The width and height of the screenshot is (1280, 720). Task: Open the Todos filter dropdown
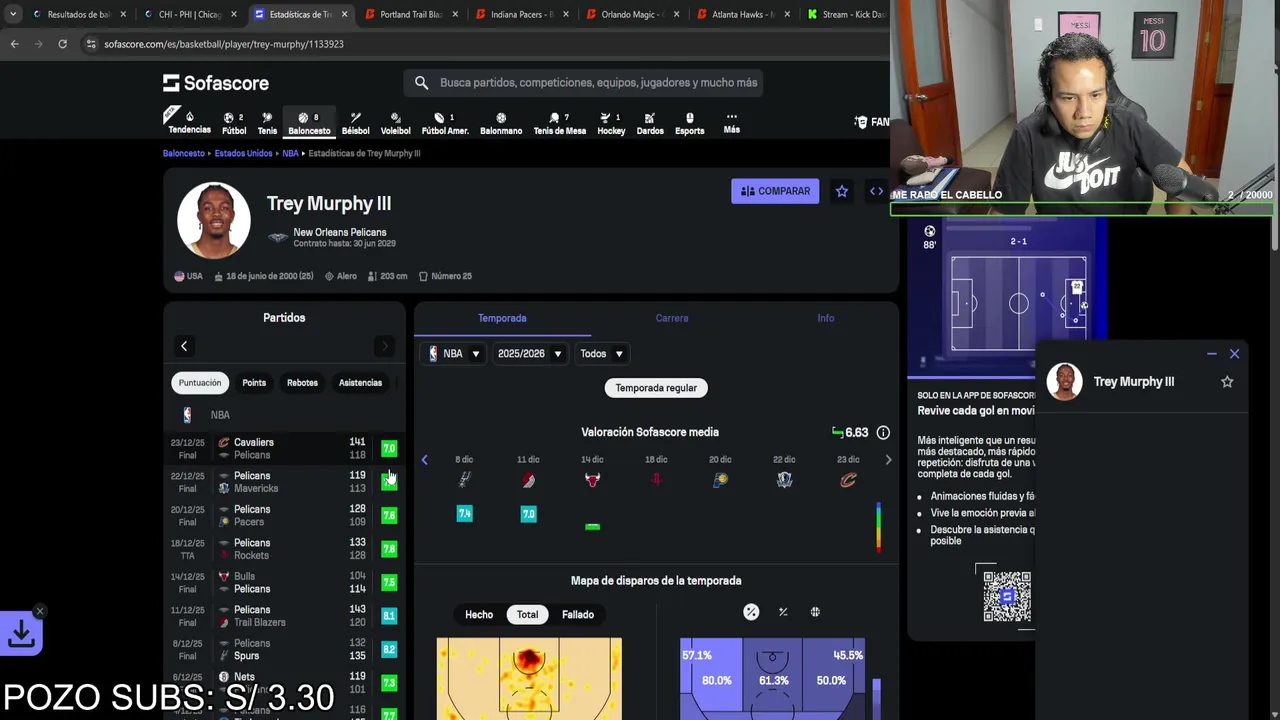601,353
